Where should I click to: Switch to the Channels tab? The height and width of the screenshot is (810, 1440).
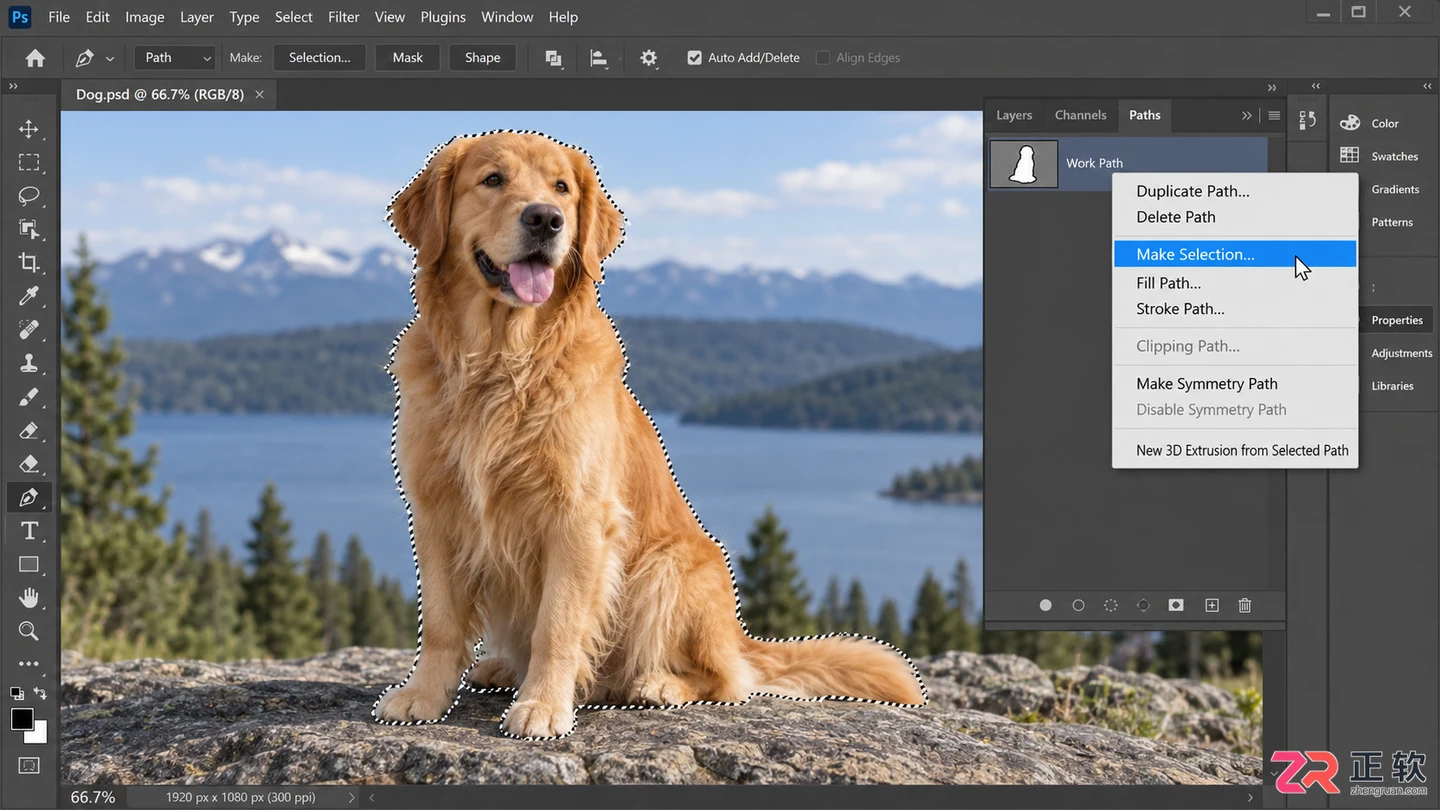coord(1080,115)
